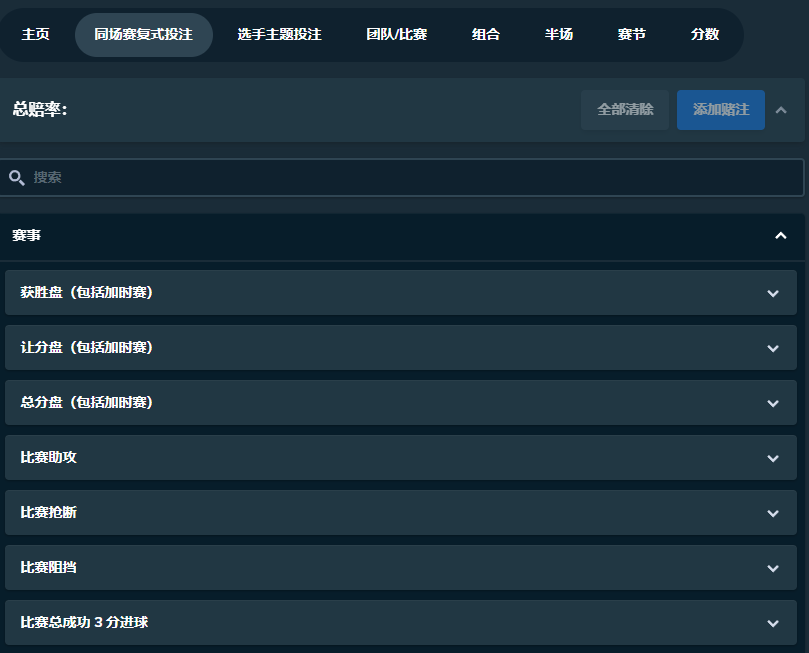This screenshot has height=653, width=809.
Task: Expand 让分盘（包括加时赛） market
Action: click(x=401, y=348)
